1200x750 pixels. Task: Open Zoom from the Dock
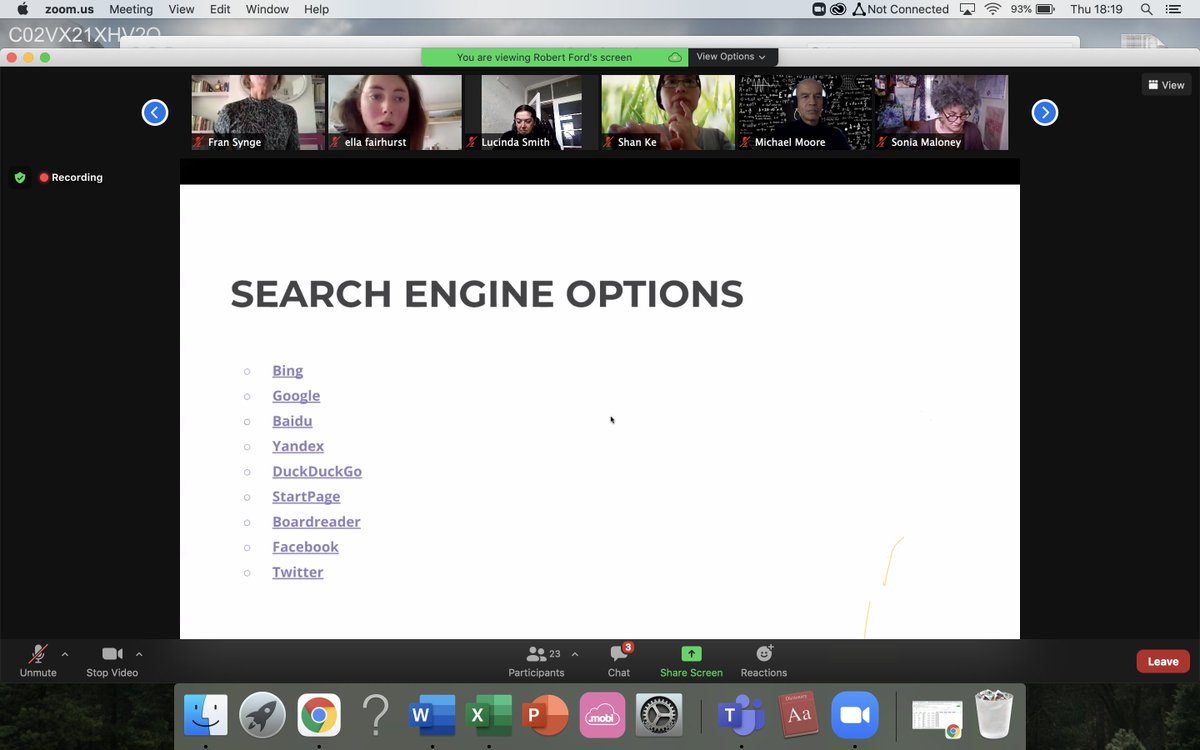(x=855, y=716)
